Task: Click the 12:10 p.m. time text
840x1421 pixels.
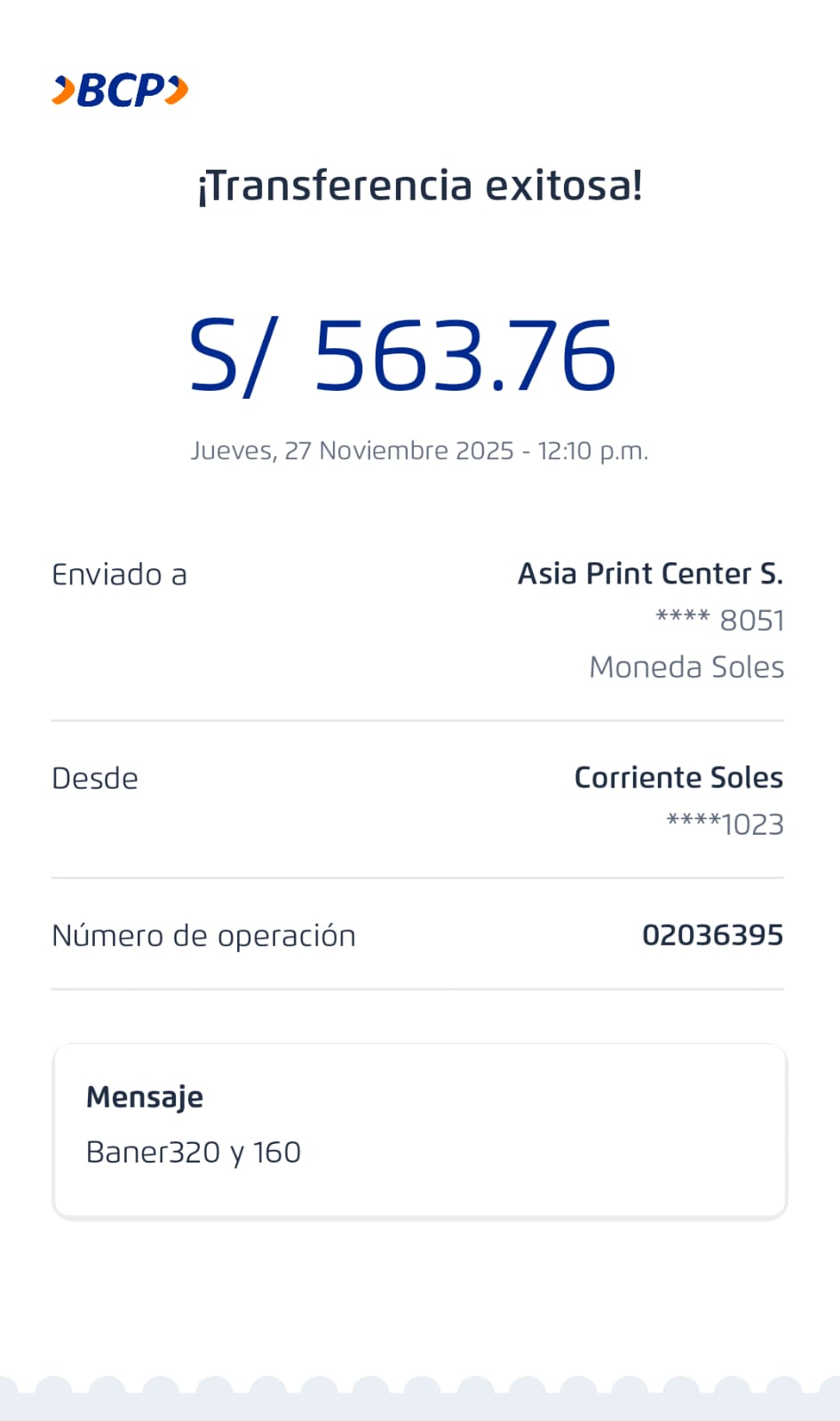Action: click(x=592, y=451)
